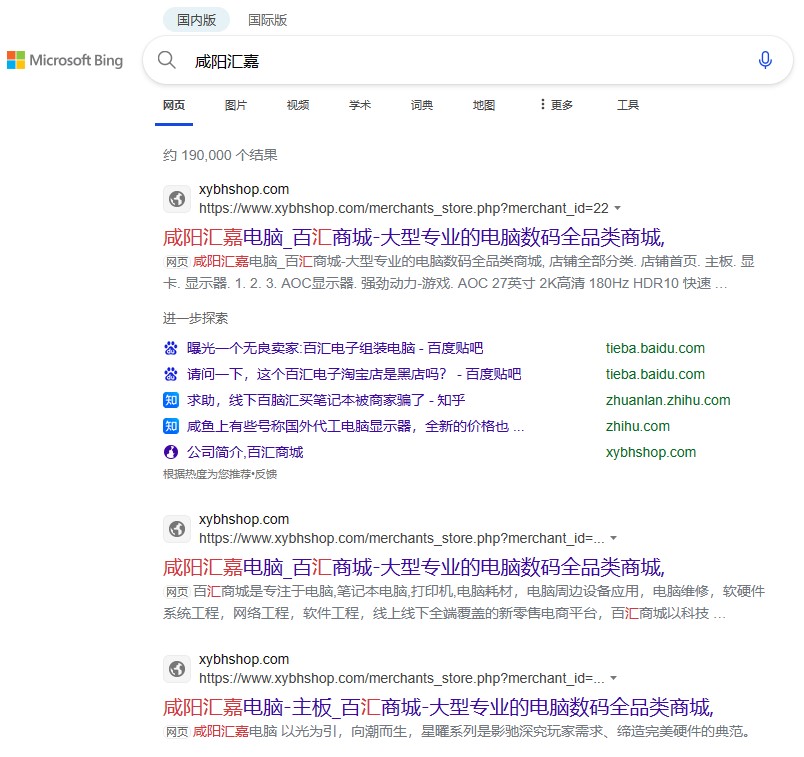Click zhuanlan.zhihu.com domain text
This screenshot has height=757, width=804.
[668, 400]
